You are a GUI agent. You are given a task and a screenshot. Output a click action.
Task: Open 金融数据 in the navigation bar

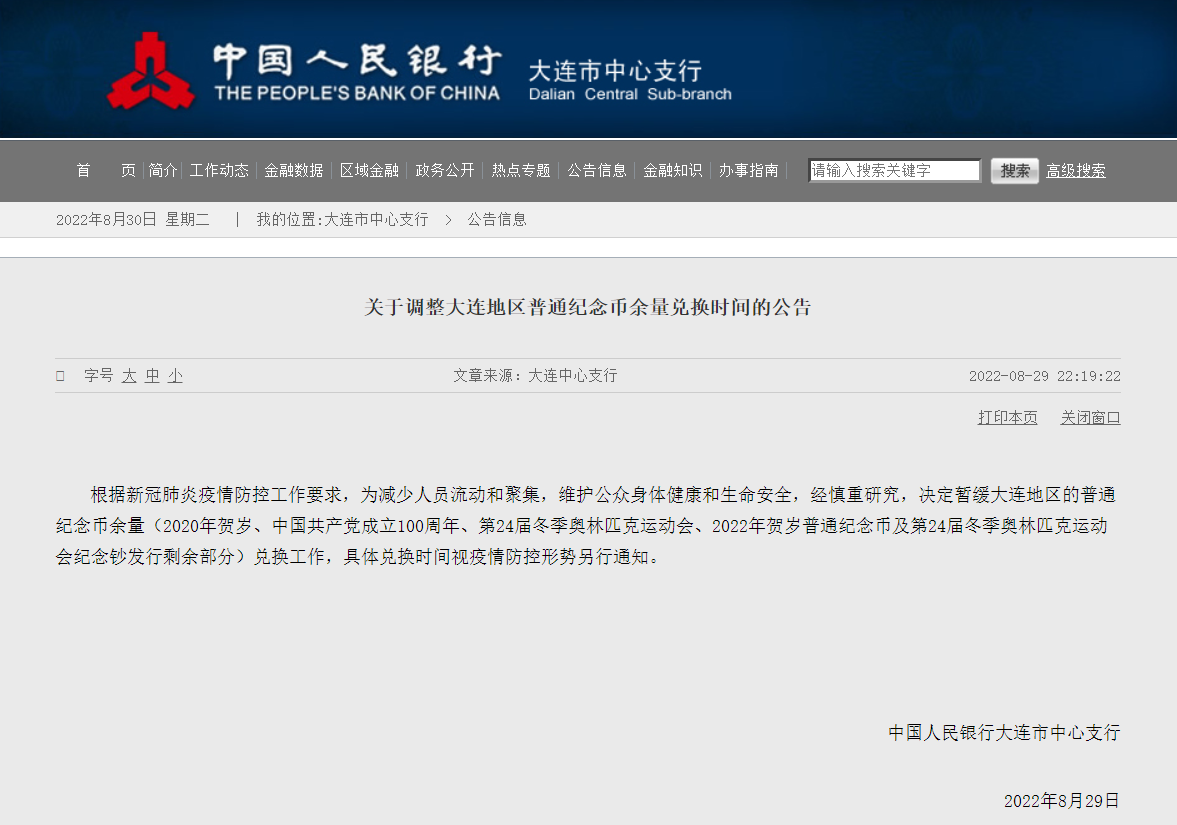(294, 170)
